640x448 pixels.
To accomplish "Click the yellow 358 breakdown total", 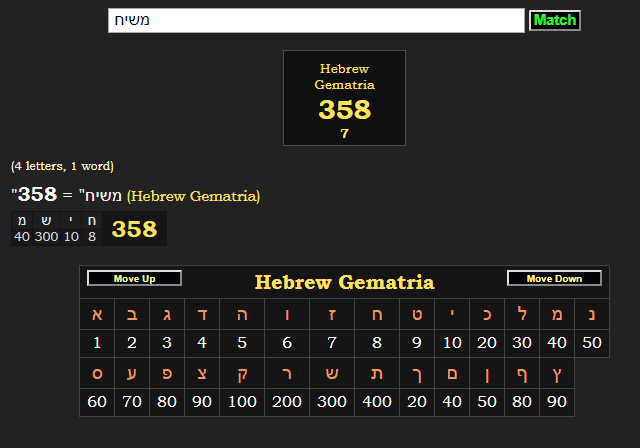I will 134,229.
